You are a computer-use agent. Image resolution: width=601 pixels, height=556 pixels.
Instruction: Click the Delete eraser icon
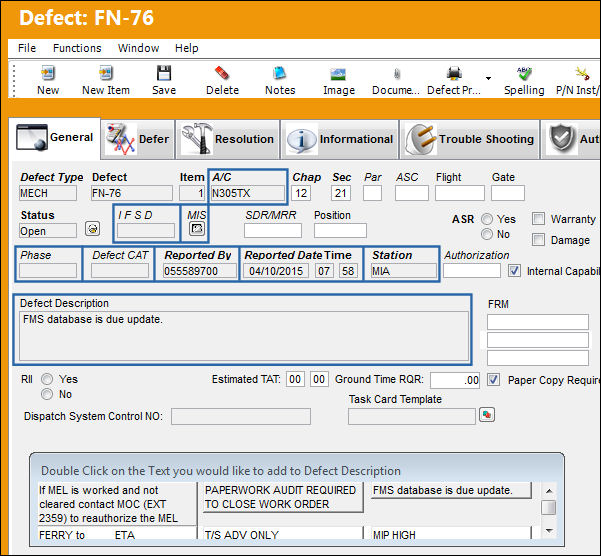point(222,73)
